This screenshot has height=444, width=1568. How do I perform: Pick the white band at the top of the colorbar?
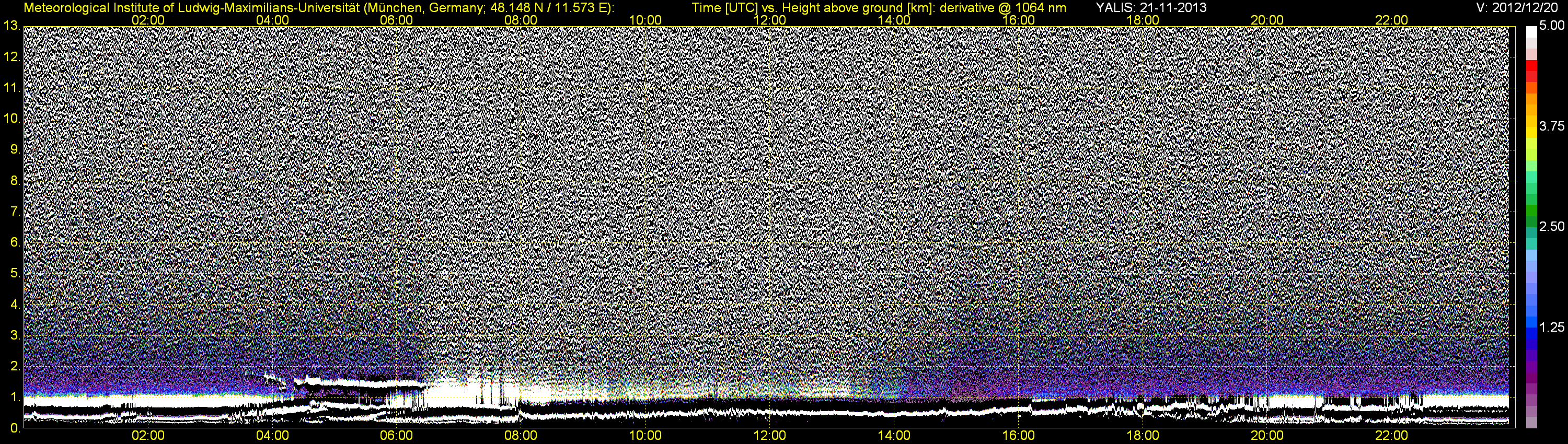[x=1531, y=33]
